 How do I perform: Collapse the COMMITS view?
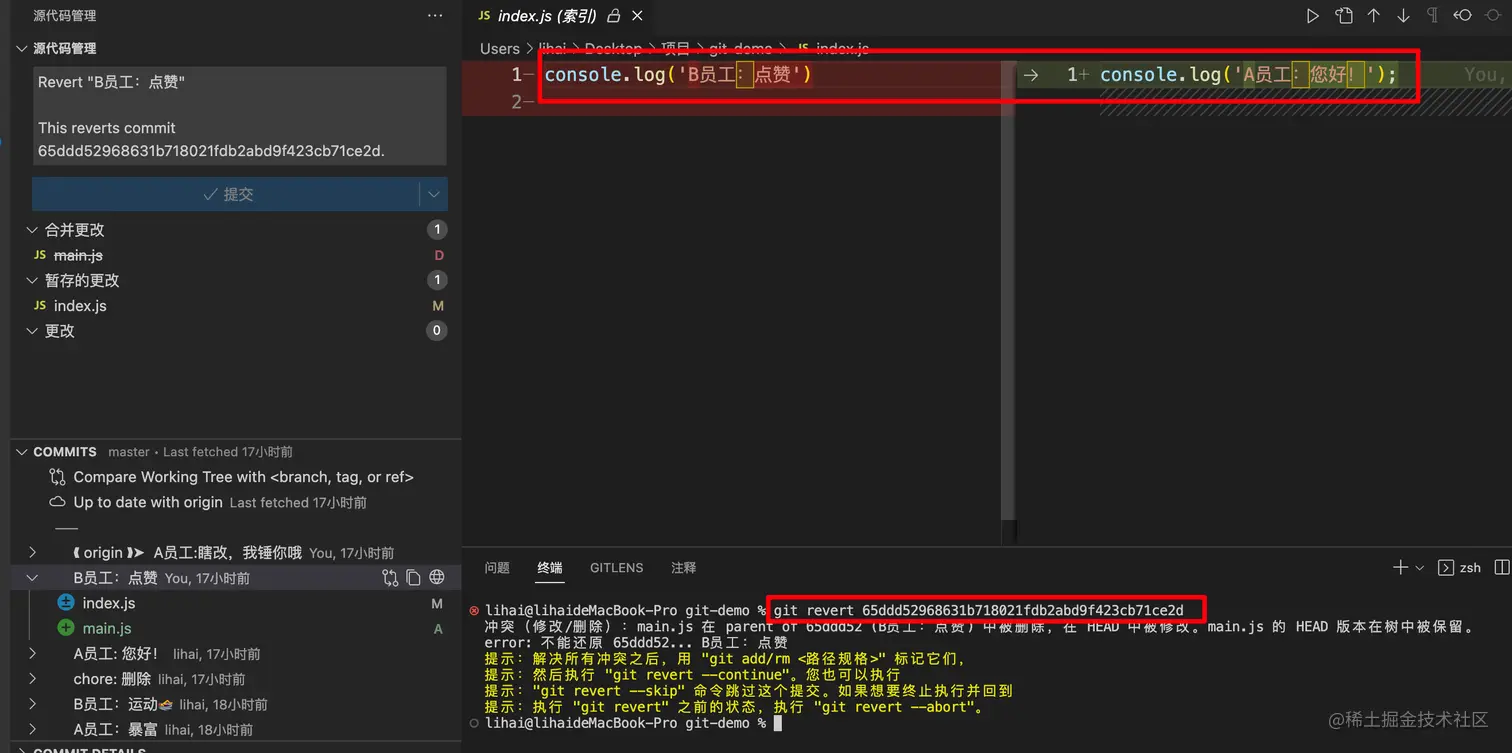point(22,452)
